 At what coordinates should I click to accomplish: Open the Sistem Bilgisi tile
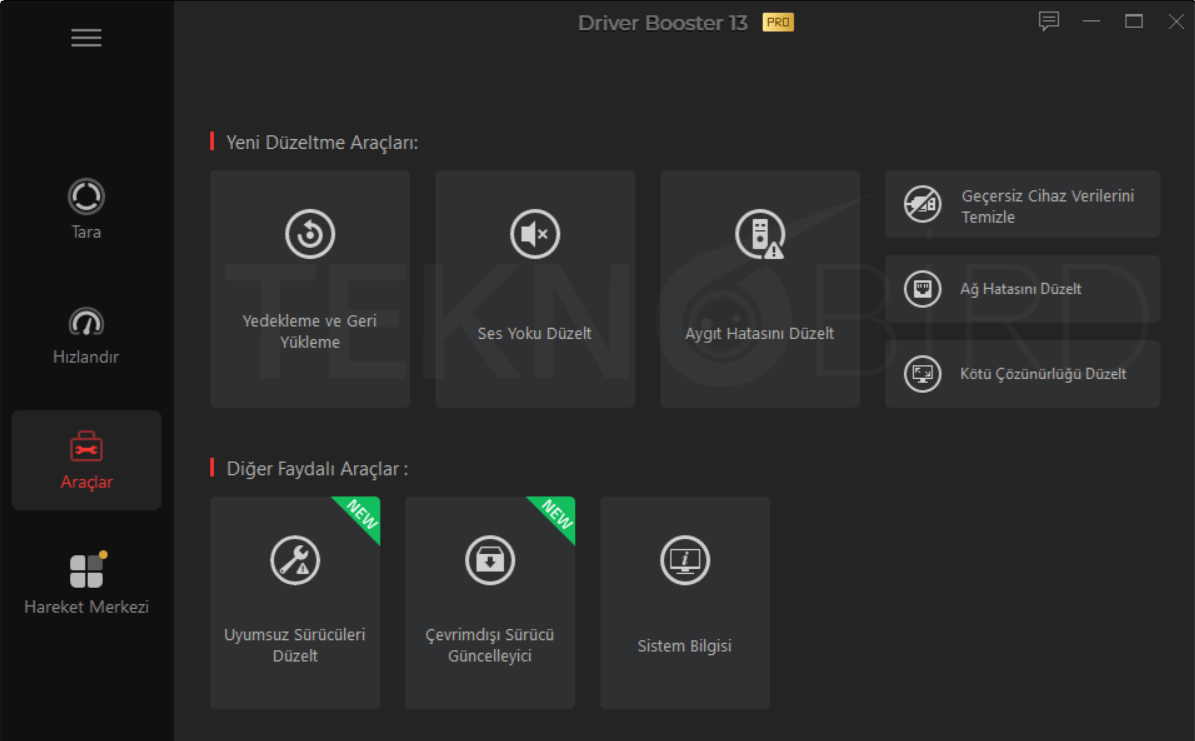pyautogui.click(x=685, y=602)
